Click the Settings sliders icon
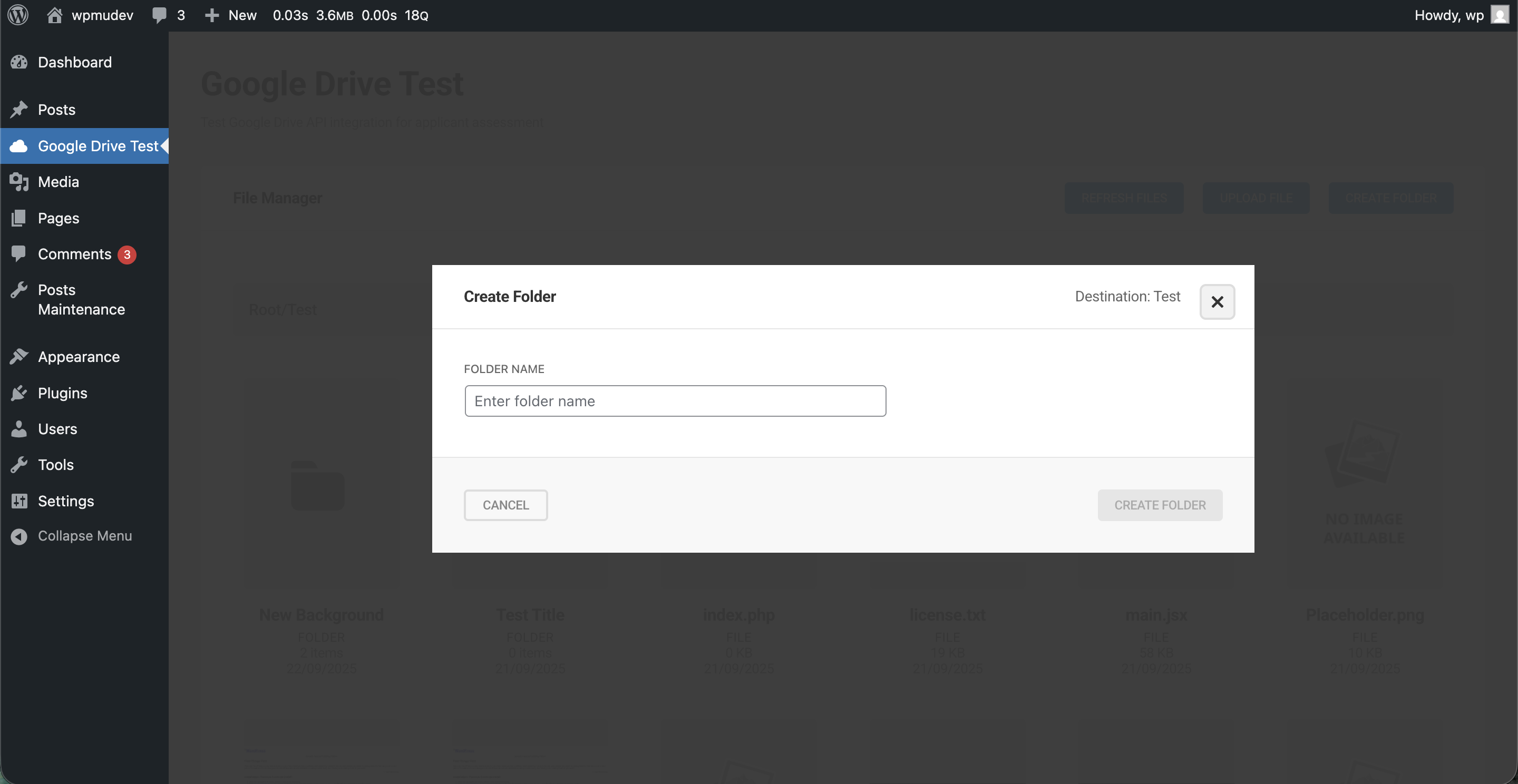The width and height of the screenshot is (1518, 784). [x=19, y=501]
